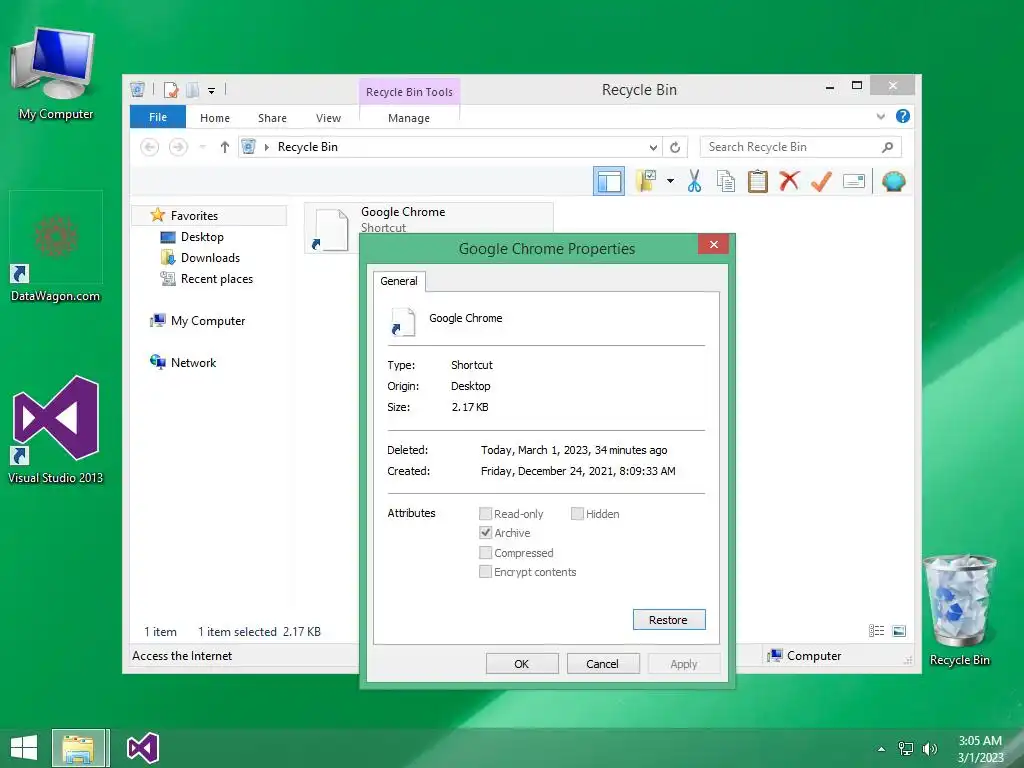
Task: Click OK in Google Chrome Properties
Action: (x=522, y=664)
